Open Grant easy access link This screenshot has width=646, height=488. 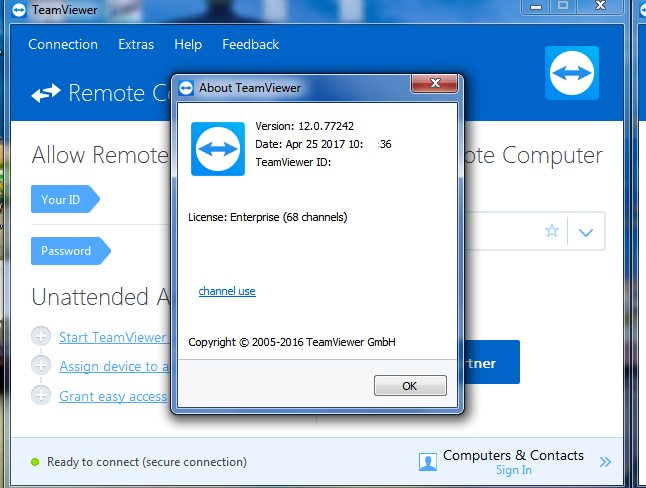click(x=113, y=396)
